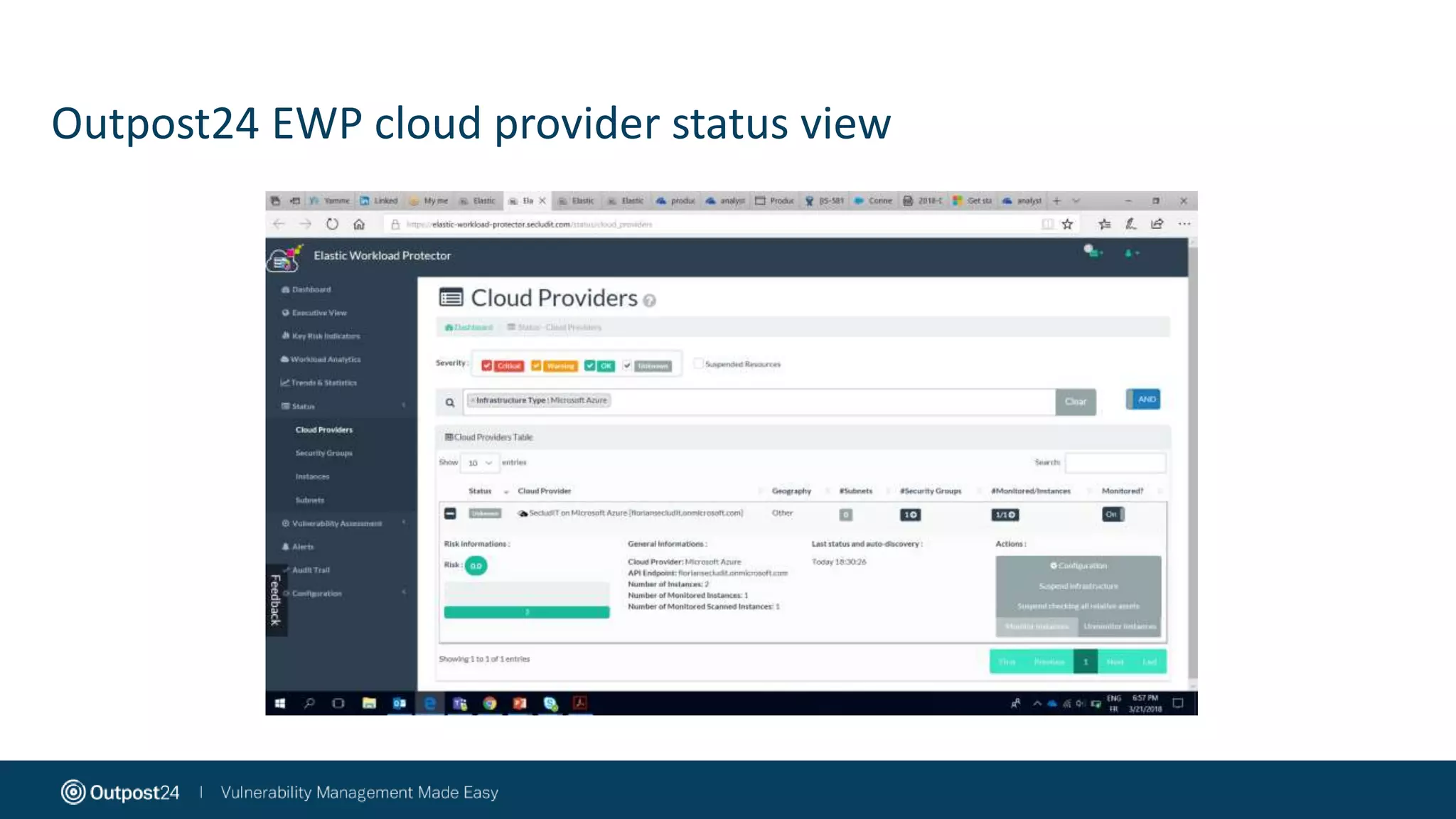
Task: Toggle the Critical severity checkbox
Action: 486,365
